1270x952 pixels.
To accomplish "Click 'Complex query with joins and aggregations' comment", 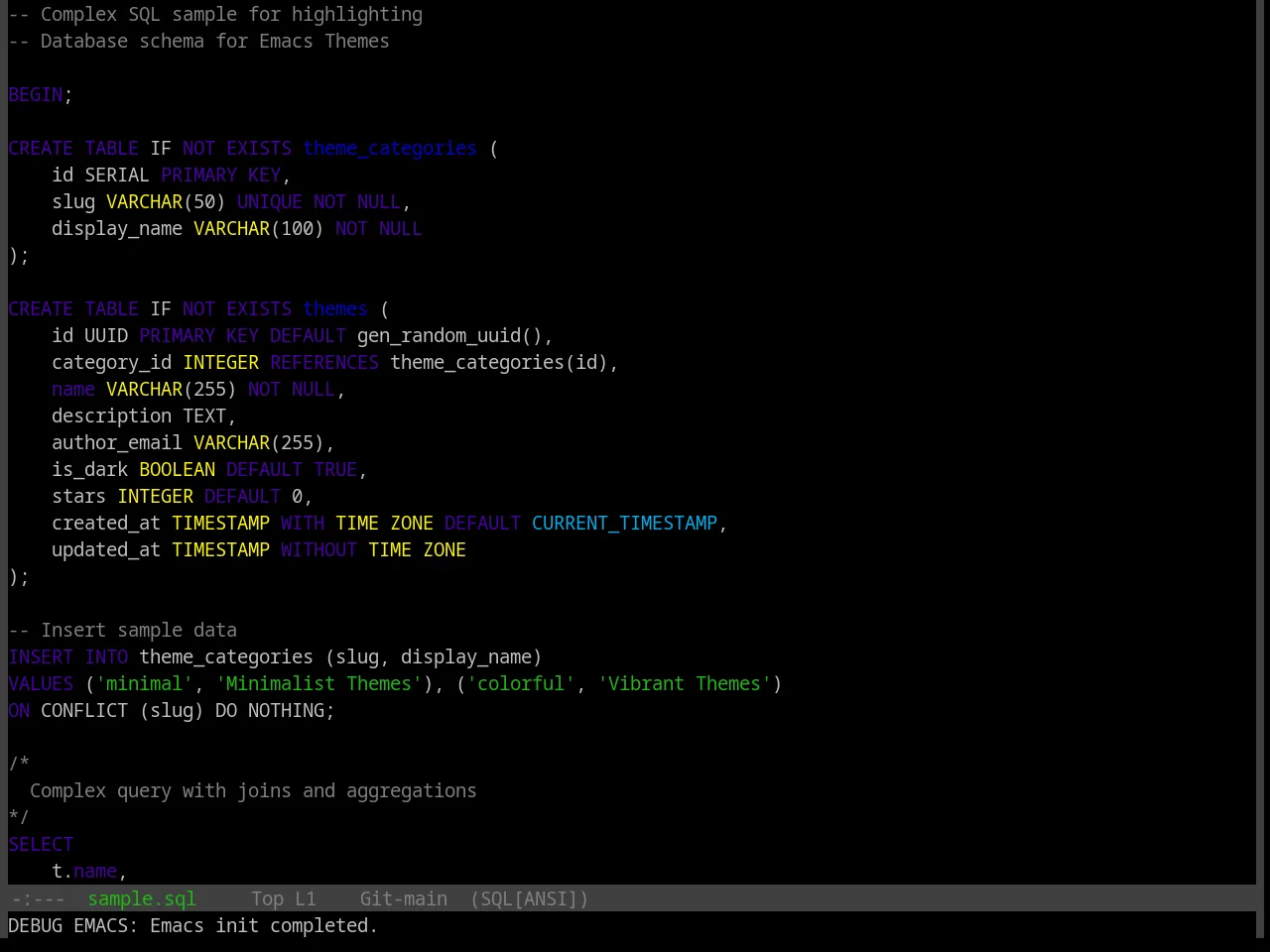I will (x=253, y=790).
